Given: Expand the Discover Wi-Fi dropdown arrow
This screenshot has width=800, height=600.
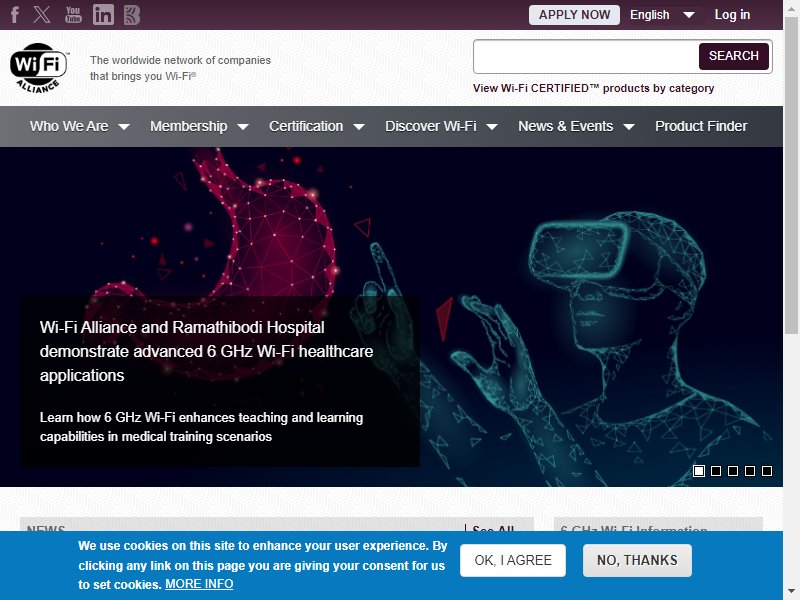Looking at the screenshot, I should click(x=492, y=127).
